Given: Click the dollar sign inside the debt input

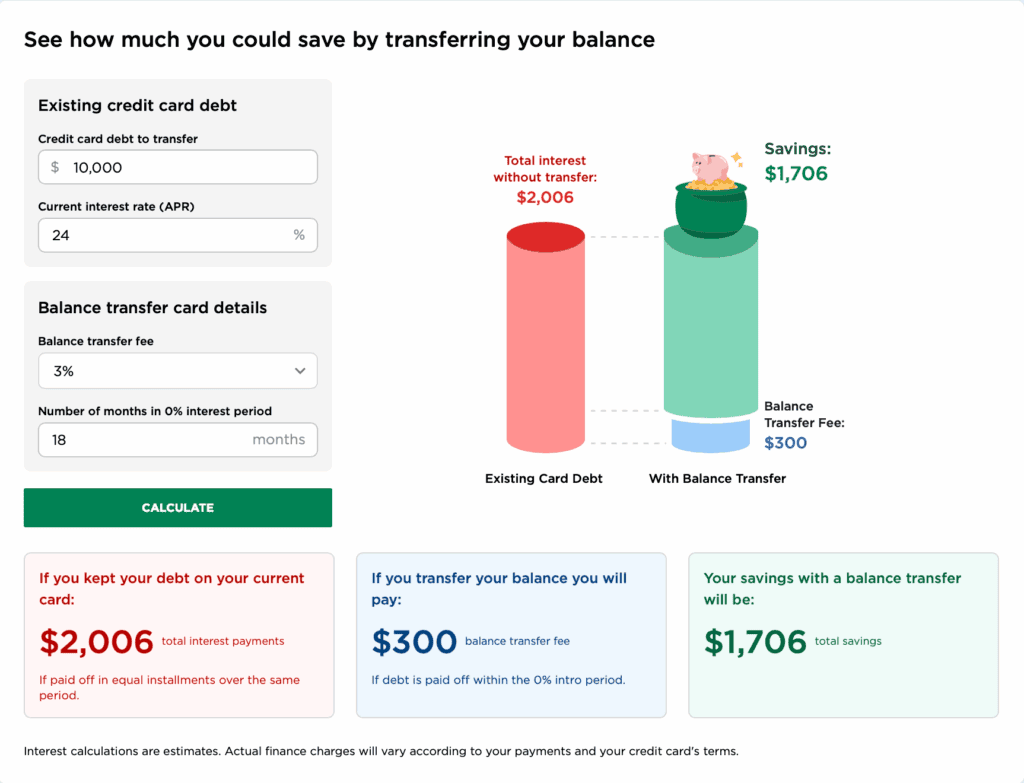Looking at the screenshot, I should 55,167.
